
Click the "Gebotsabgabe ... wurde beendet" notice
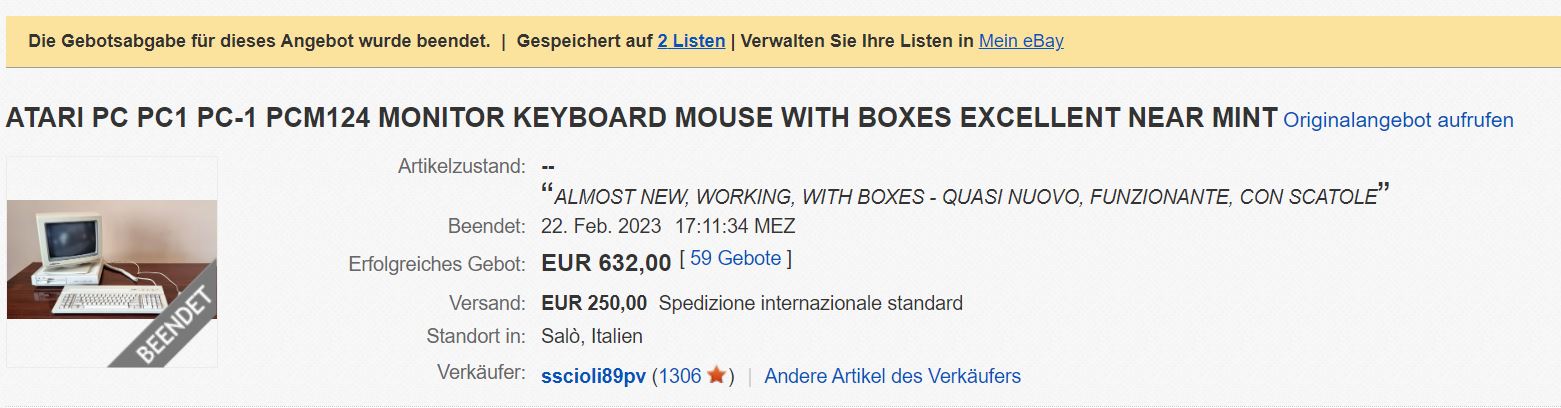click(259, 41)
